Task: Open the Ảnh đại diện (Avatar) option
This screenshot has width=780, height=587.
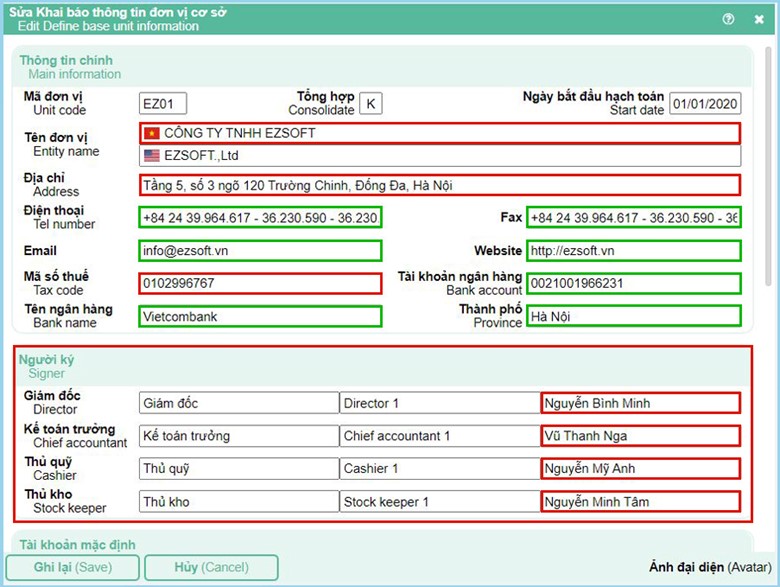Action: click(x=707, y=567)
